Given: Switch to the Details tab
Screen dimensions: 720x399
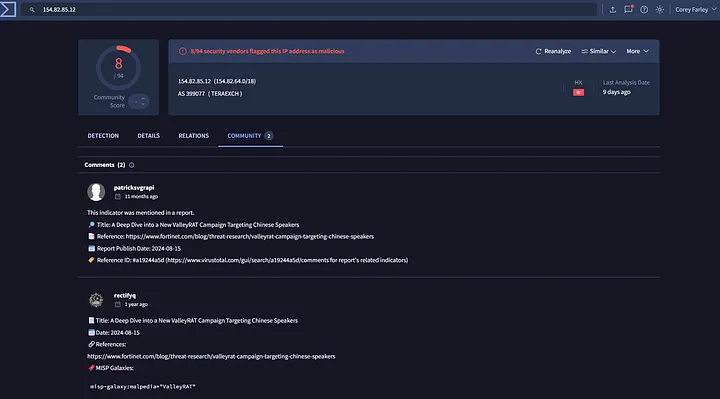Looking at the screenshot, I should pos(149,136).
